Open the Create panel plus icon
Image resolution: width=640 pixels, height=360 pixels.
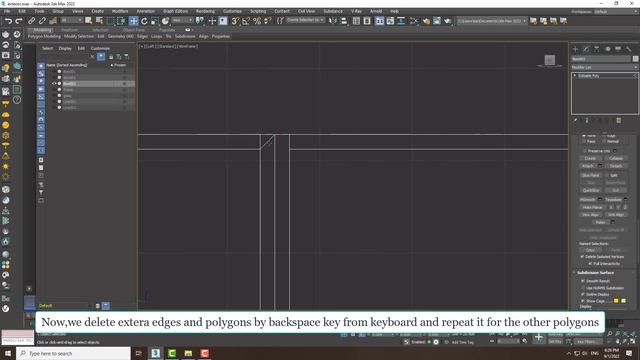[576, 49]
